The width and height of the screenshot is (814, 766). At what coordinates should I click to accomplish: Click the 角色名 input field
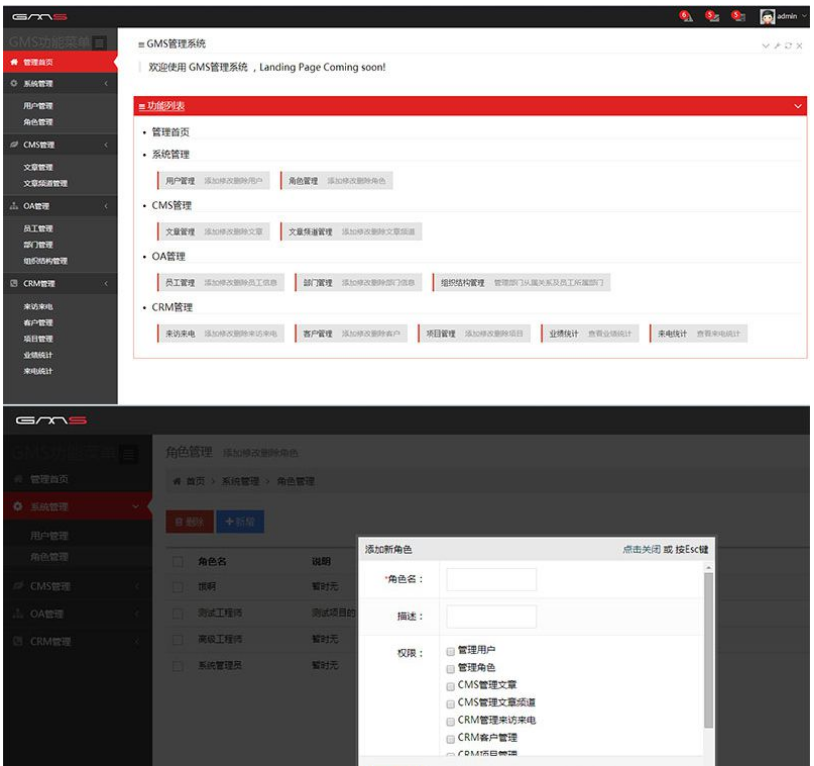[x=491, y=580]
